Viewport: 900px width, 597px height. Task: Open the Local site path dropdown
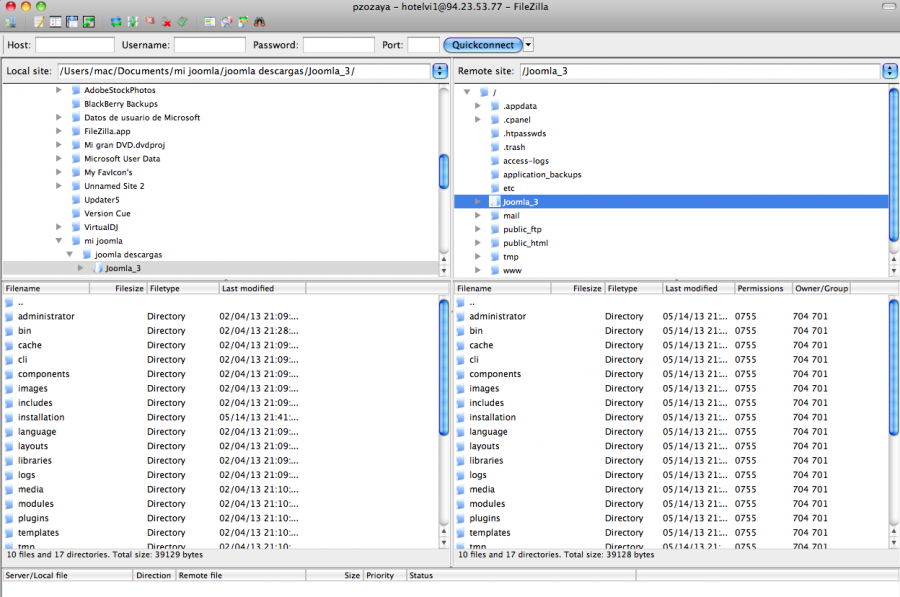point(440,71)
